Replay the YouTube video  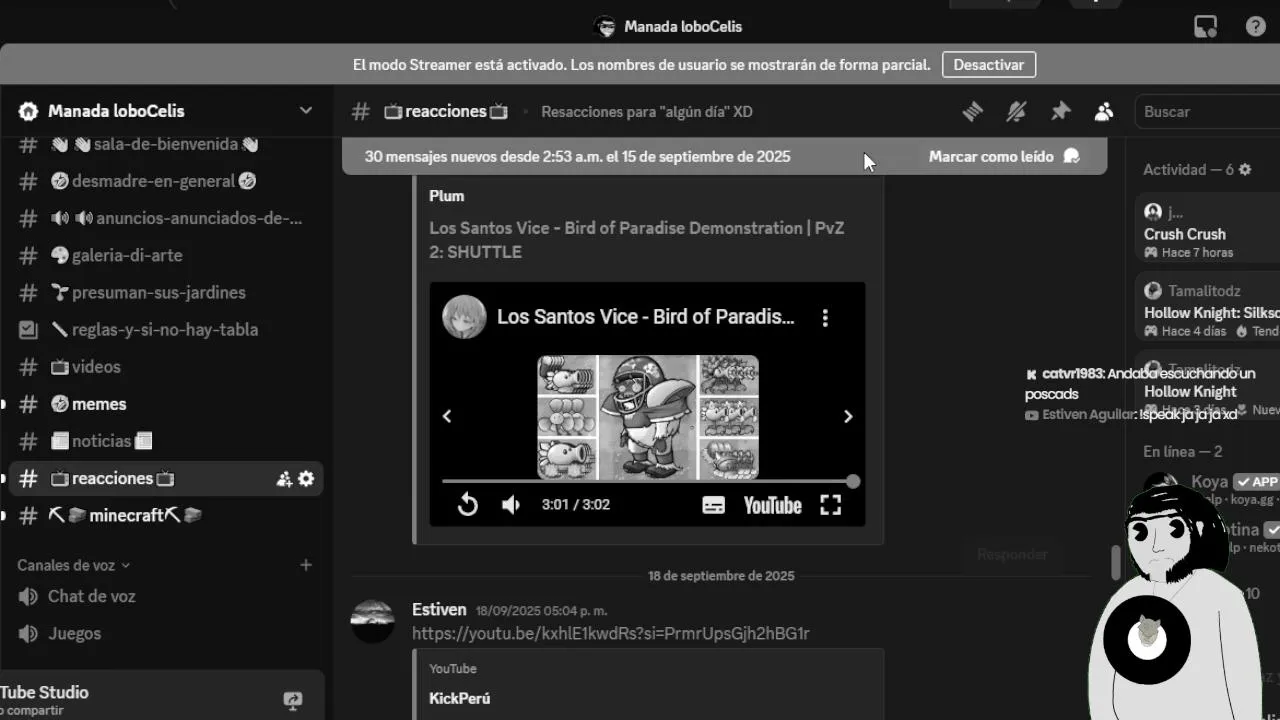tap(467, 505)
